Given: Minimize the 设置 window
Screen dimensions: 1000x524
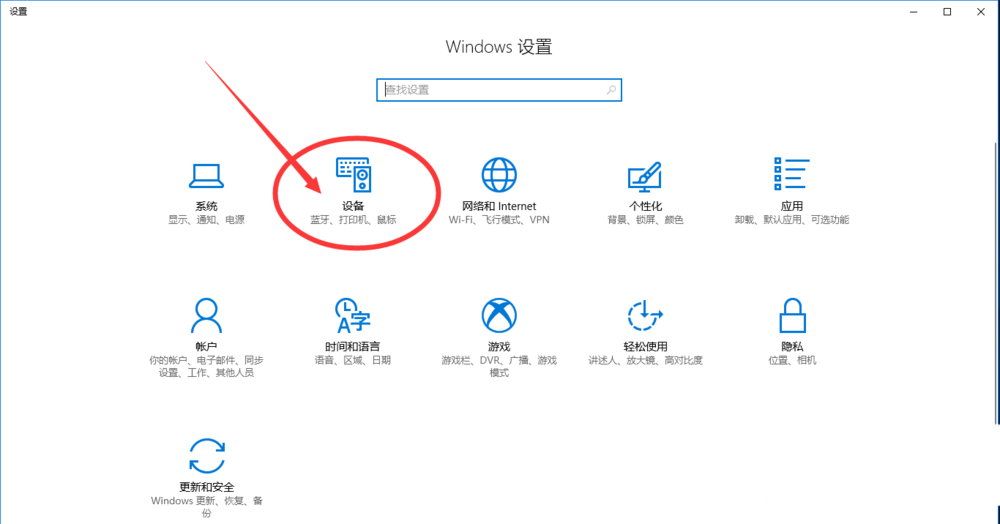Looking at the screenshot, I should click(x=914, y=11).
